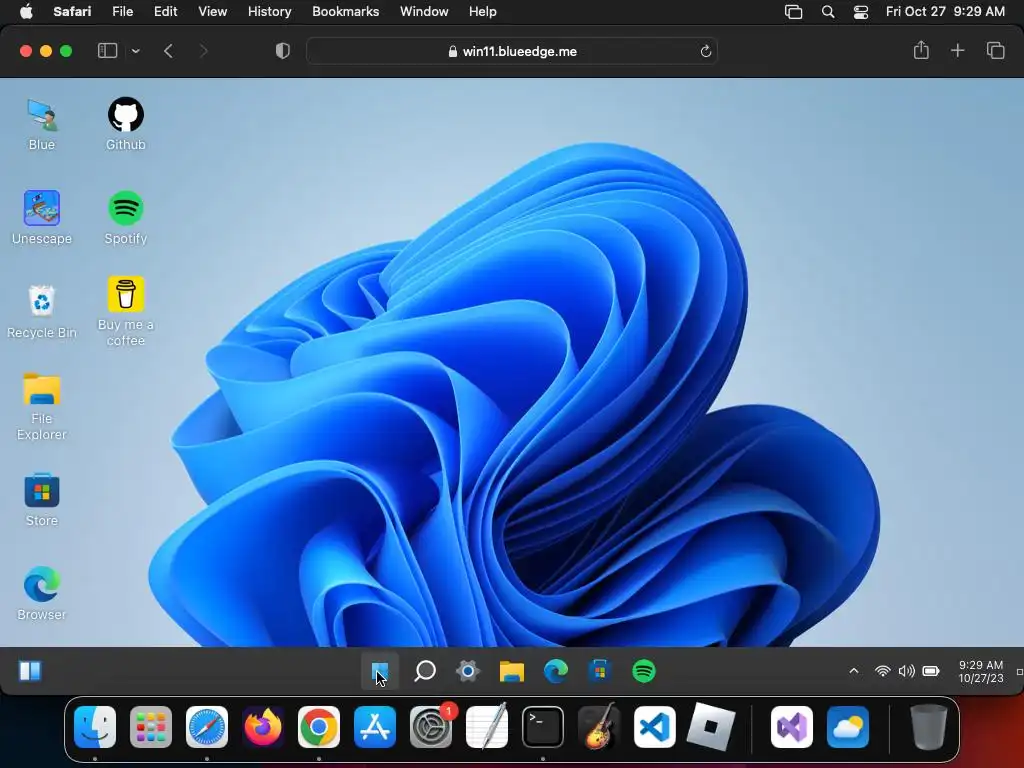Open Spotlight search in menu bar
1024x768 pixels.
(x=827, y=12)
